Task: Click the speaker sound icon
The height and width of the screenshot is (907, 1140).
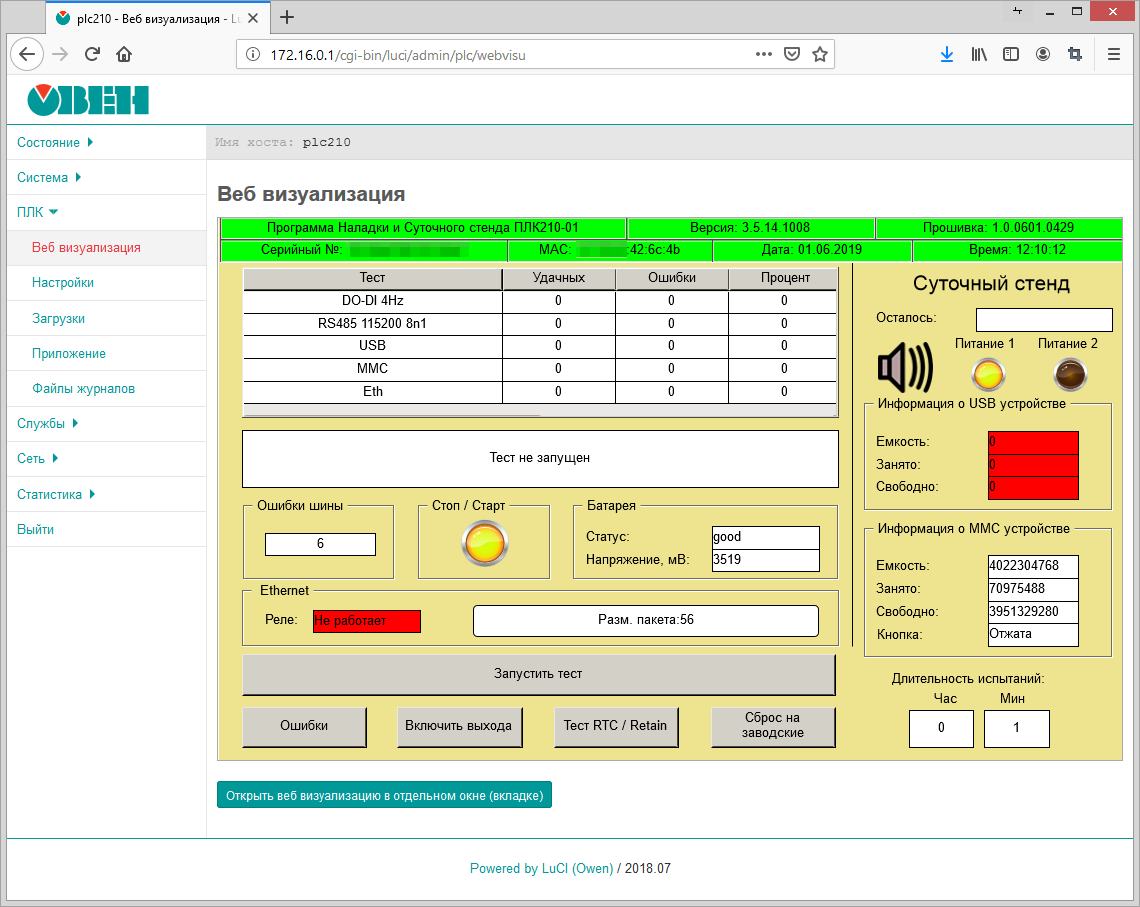Action: (x=904, y=369)
